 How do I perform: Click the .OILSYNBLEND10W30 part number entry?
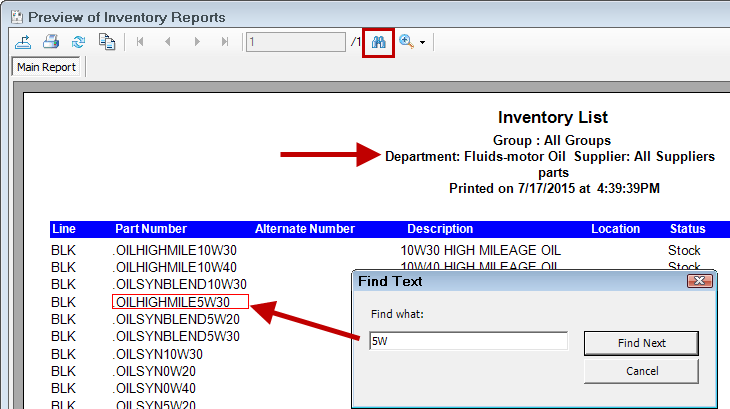pos(180,284)
